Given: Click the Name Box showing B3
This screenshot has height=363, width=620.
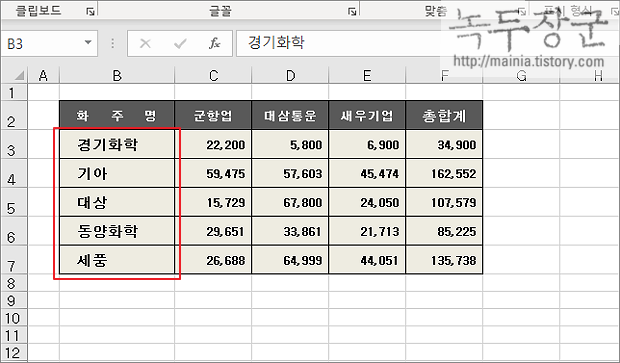Looking at the screenshot, I should coord(49,43).
